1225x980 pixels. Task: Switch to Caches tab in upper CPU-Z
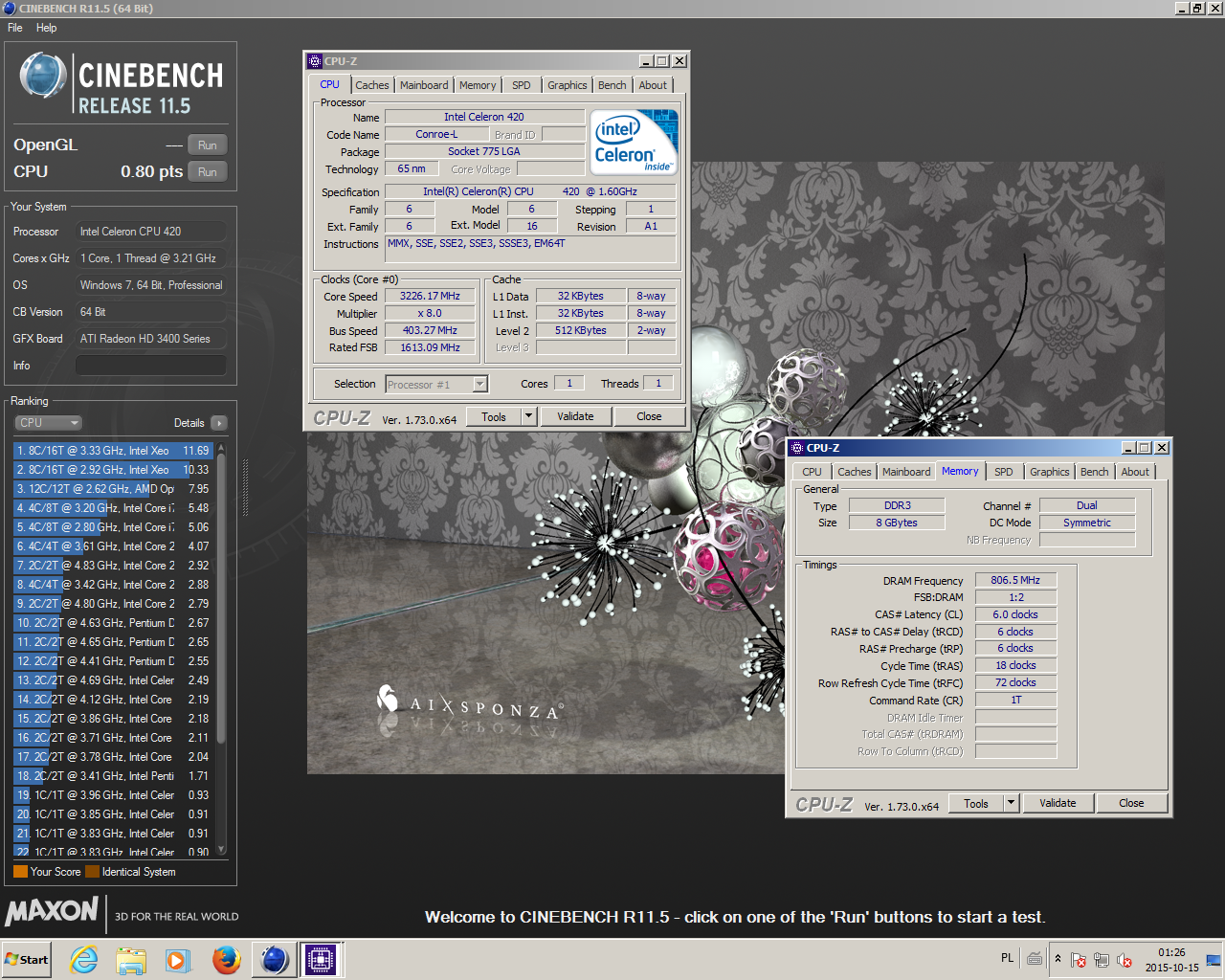tap(371, 85)
